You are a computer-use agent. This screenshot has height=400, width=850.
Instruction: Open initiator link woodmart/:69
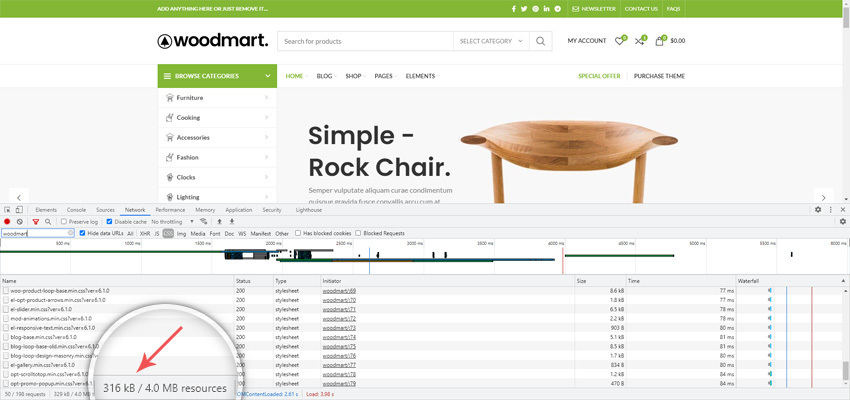coord(339,291)
